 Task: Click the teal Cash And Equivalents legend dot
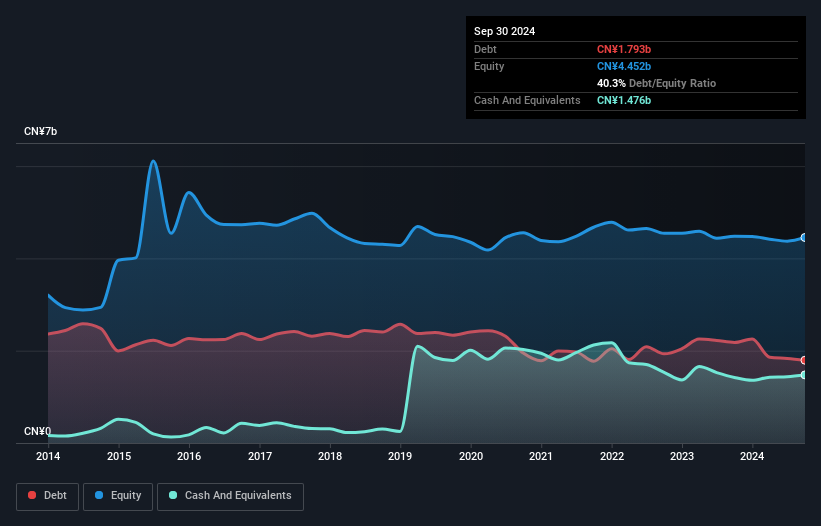point(173,495)
